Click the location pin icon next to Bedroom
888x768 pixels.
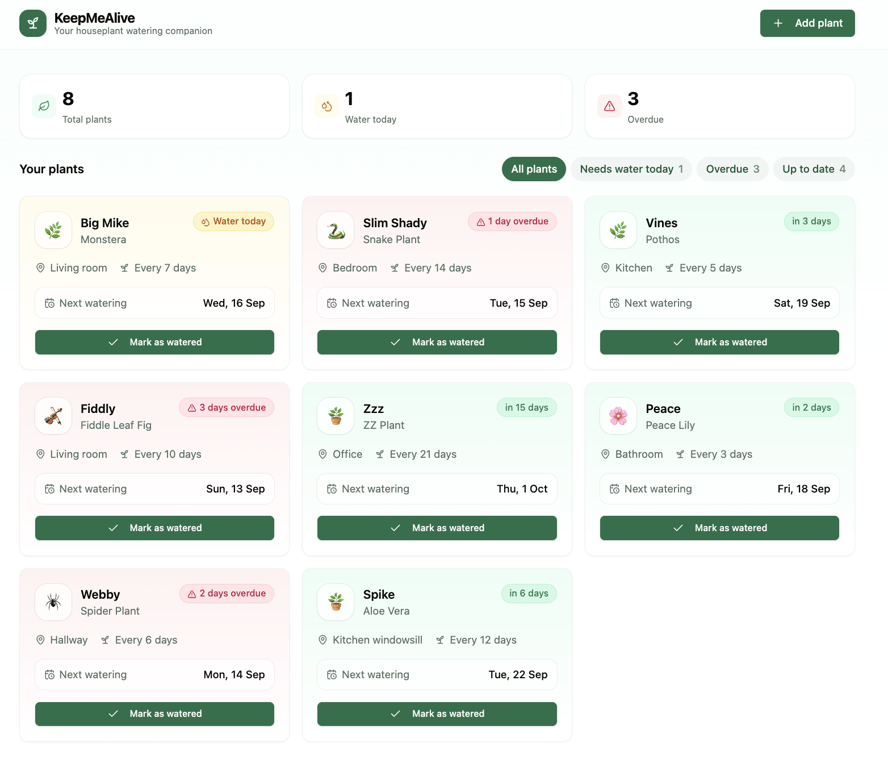pos(323,268)
